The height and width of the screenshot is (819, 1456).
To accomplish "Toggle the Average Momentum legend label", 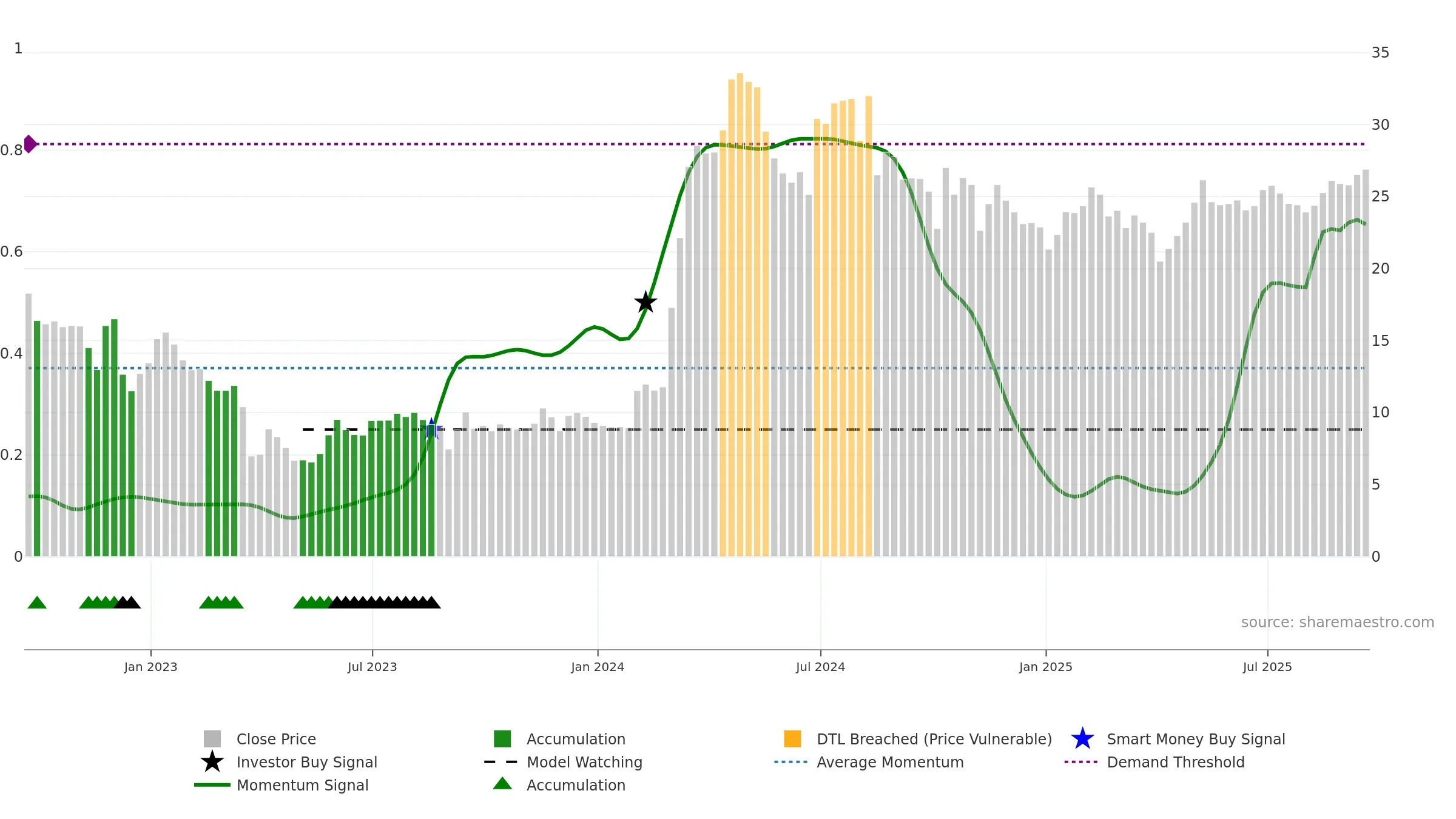I will coord(890,762).
